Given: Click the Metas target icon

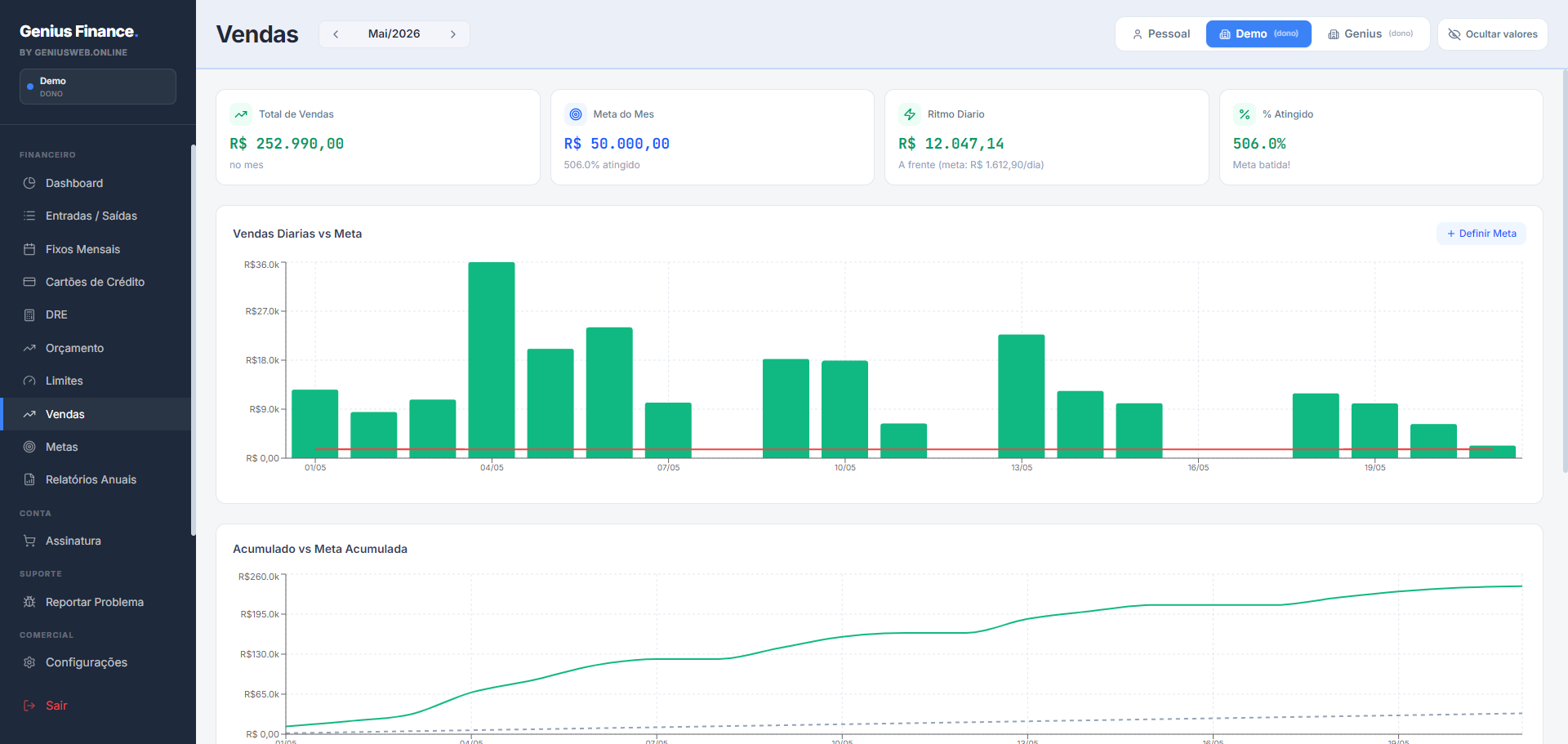Looking at the screenshot, I should [29, 447].
